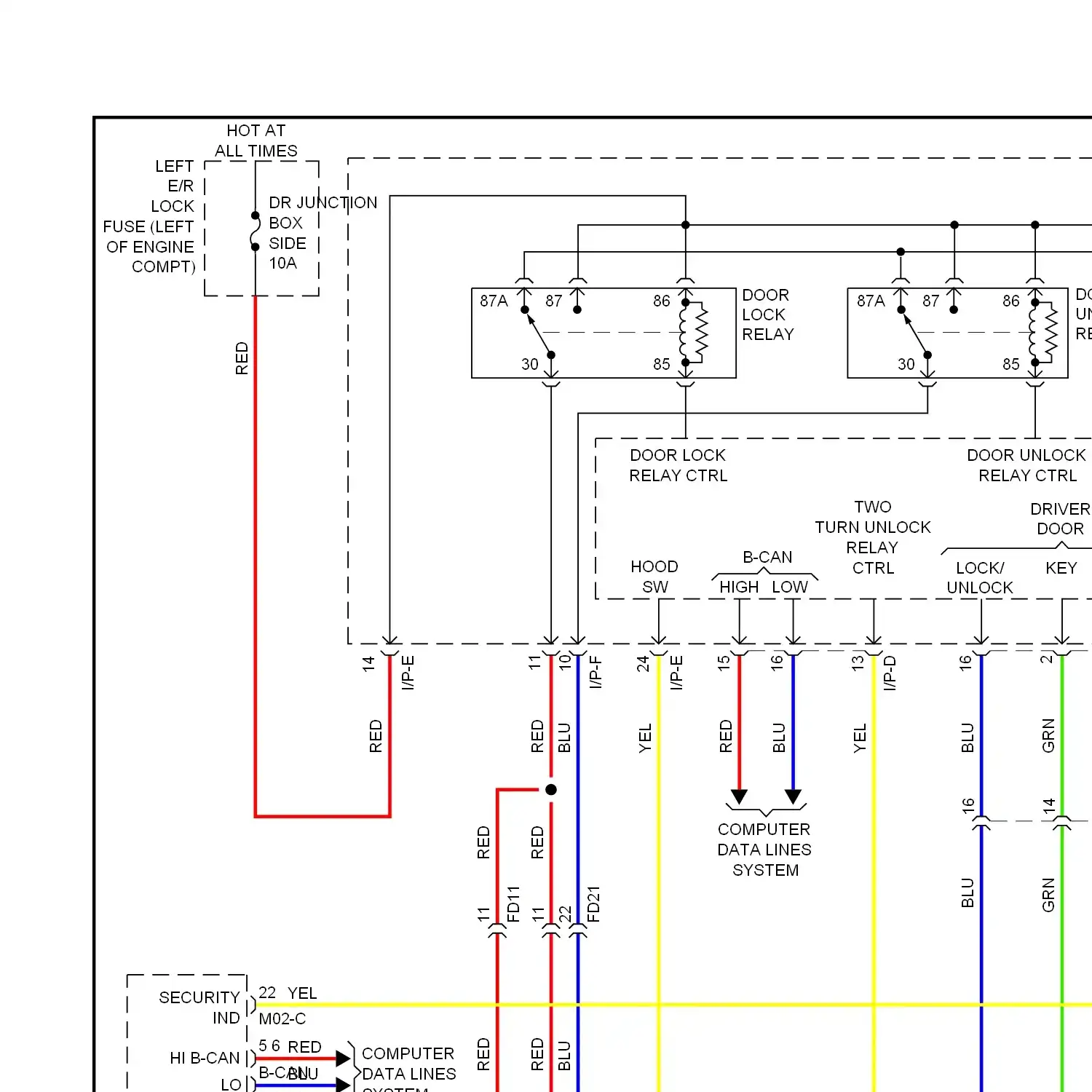The width and height of the screenshot is (1092, 1092).
Task: Select the upper 'GRN' wire label
Action: [x=1048, y=735]
